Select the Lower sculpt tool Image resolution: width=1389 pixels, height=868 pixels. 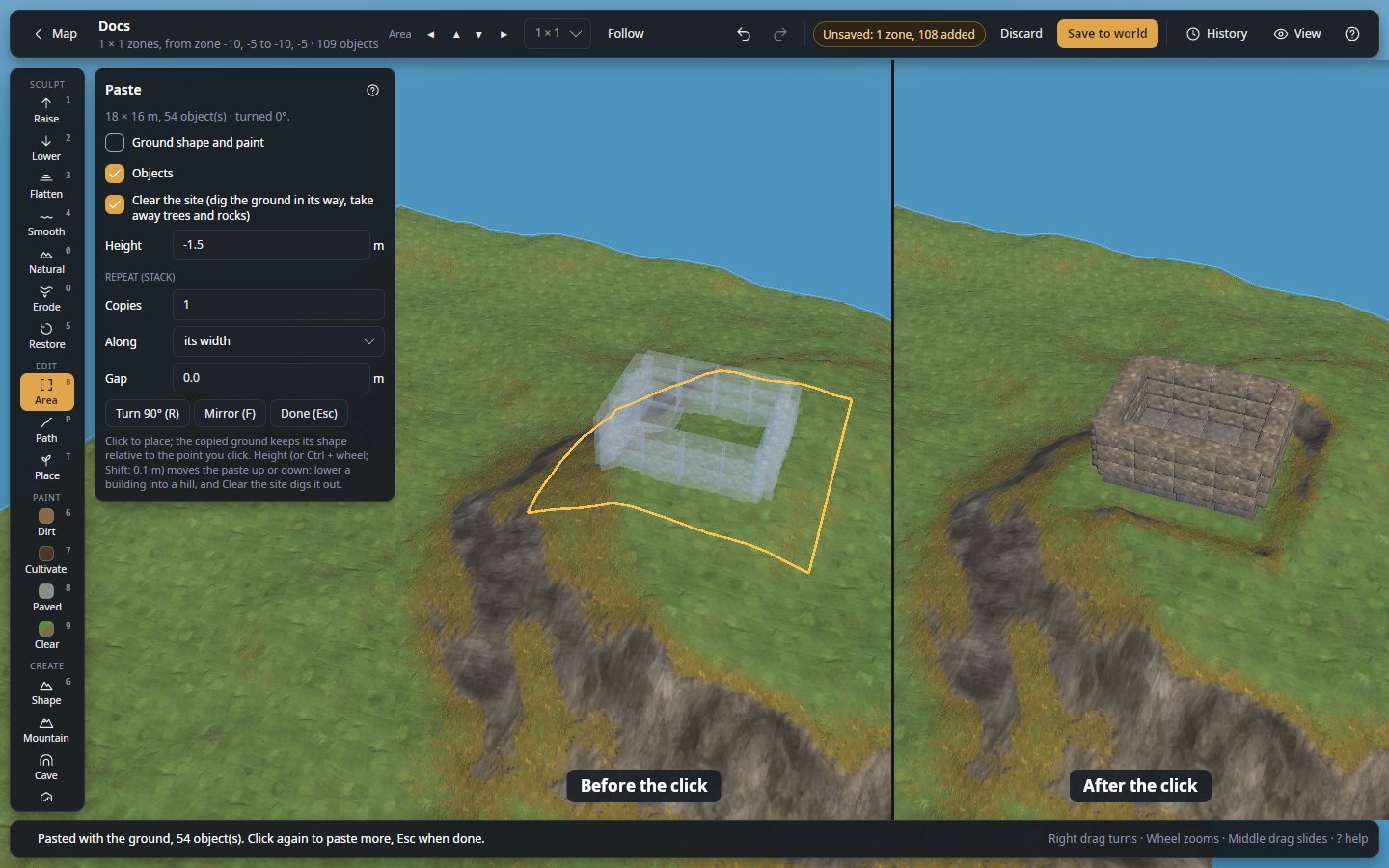click(x=46, y=148)
